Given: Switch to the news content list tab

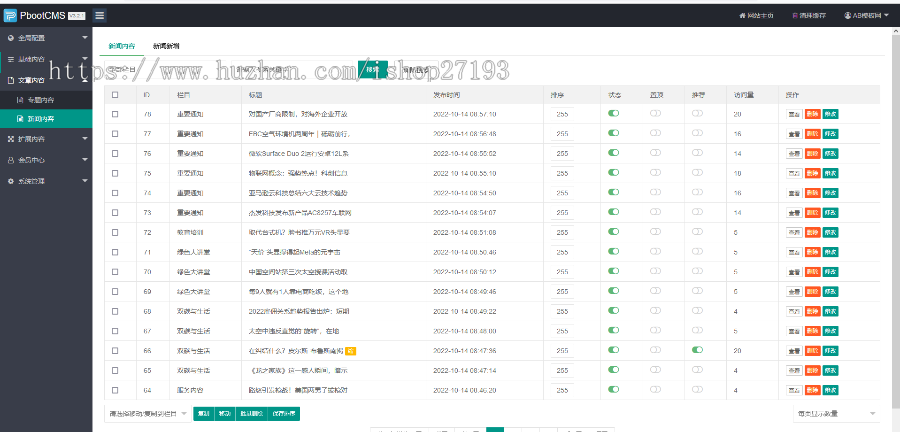Looking at the screenshot, I should [122, 46].
